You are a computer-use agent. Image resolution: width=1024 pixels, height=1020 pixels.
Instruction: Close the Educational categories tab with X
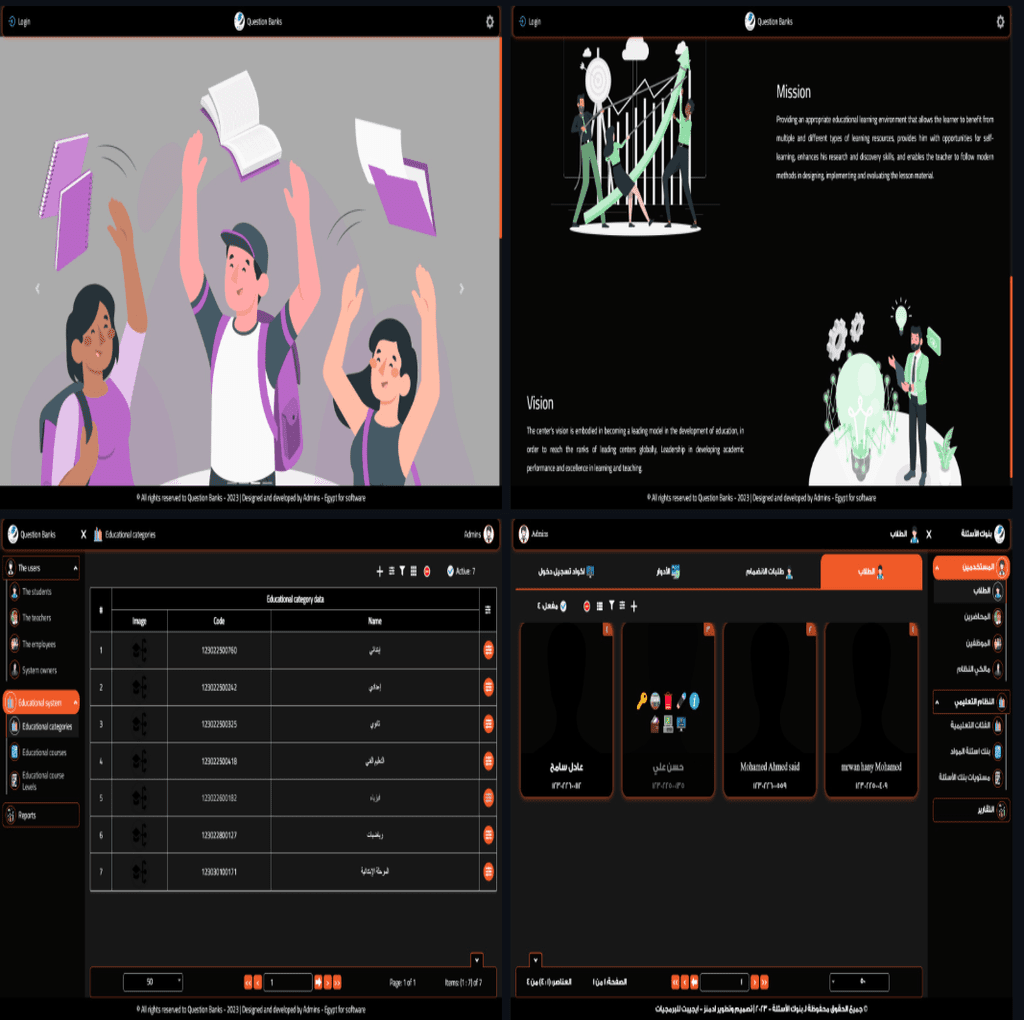point(84,534)
